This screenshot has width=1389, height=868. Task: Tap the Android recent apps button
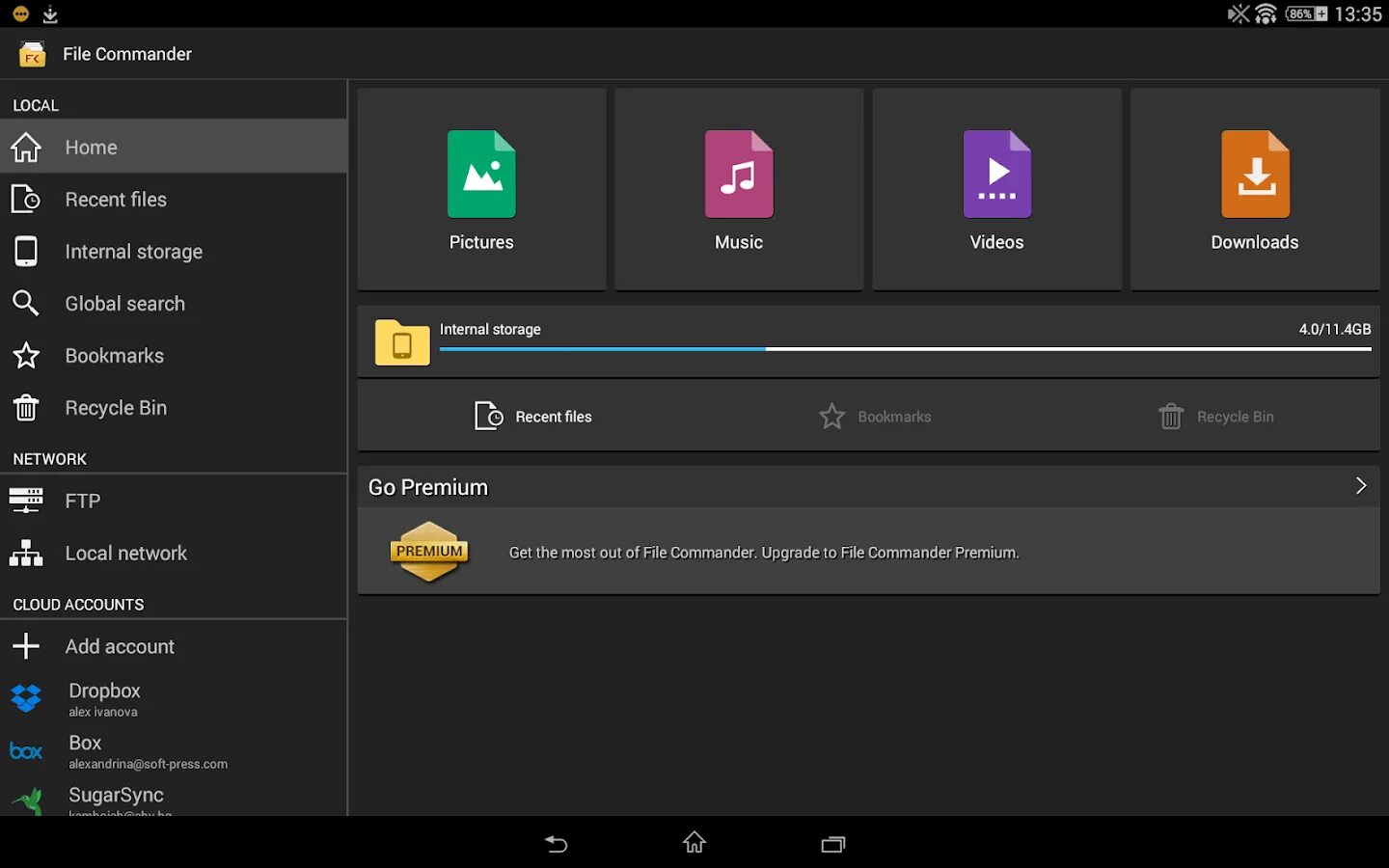pos(832,844)
